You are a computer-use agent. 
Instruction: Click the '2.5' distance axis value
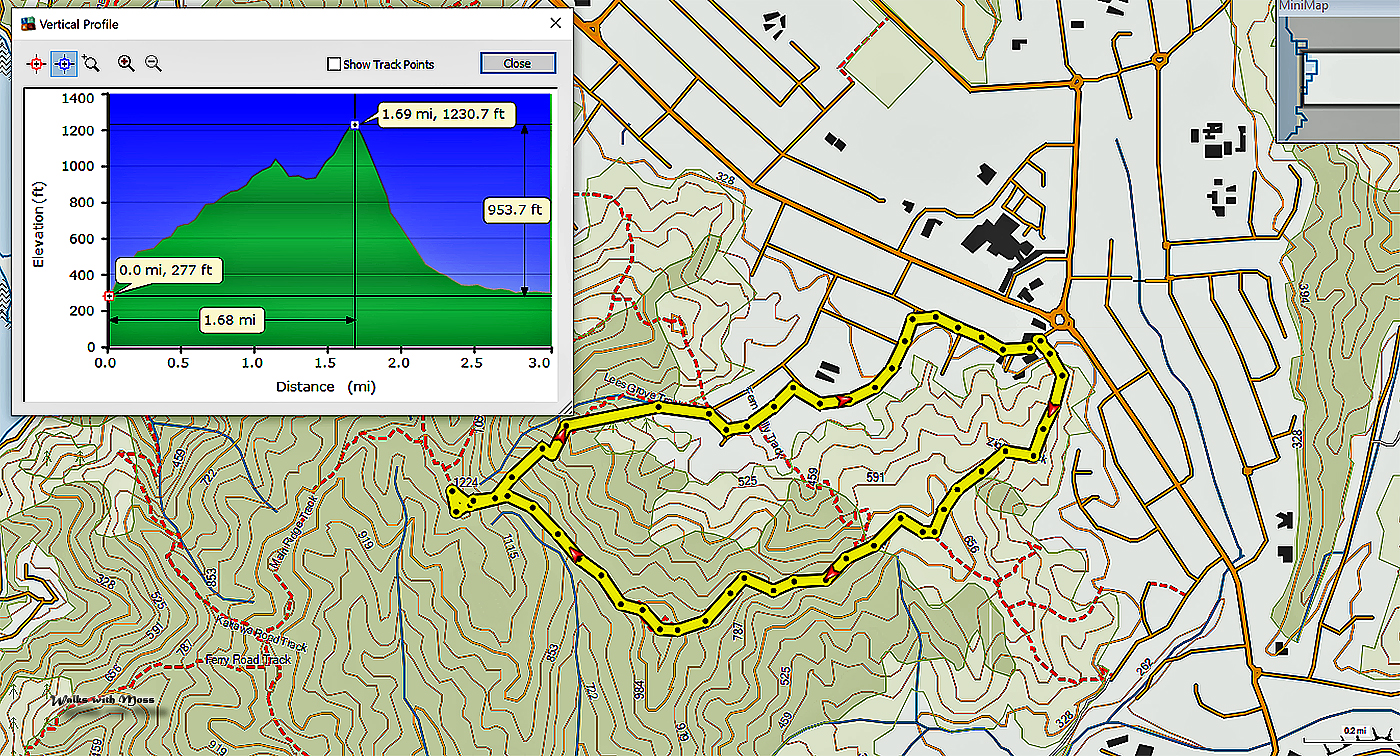click(473, 362)
